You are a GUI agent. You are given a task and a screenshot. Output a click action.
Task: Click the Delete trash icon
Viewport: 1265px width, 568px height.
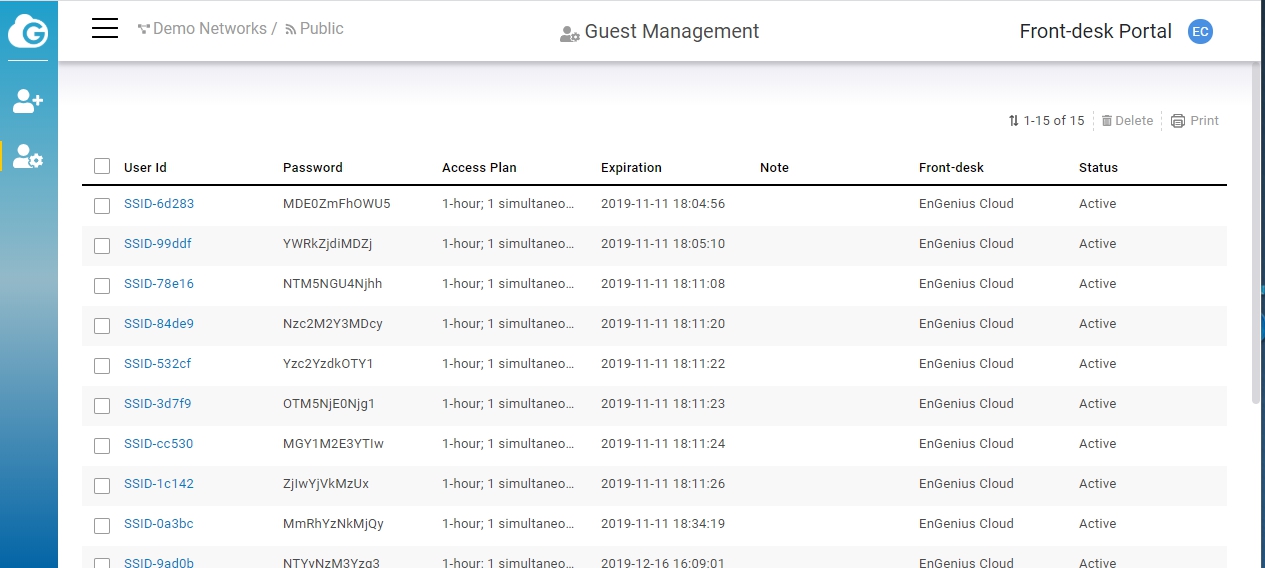(x=1107, y=121)
